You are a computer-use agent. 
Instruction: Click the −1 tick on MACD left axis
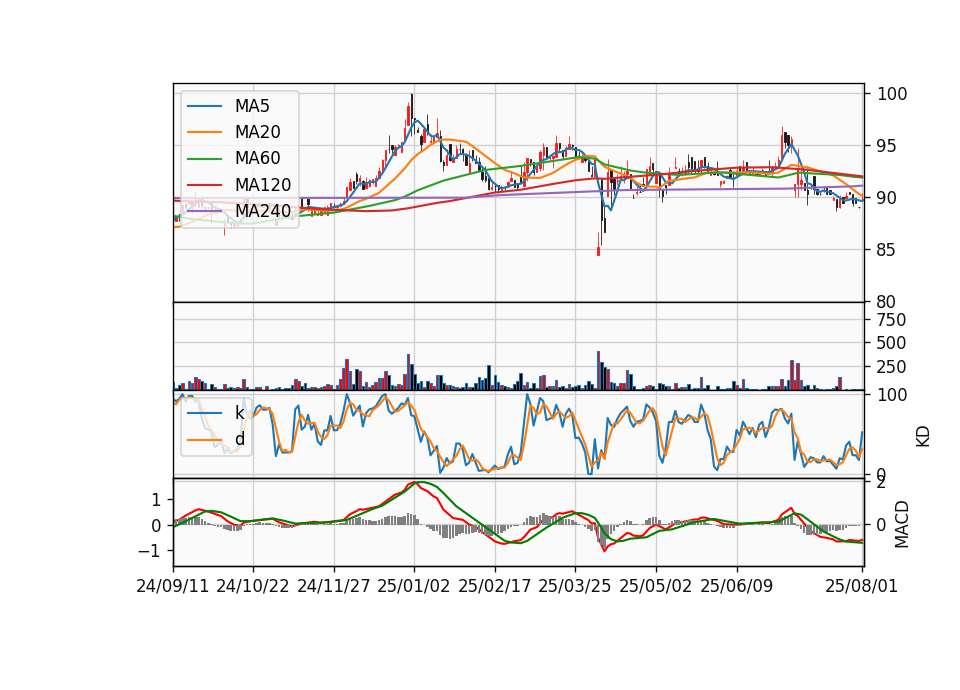(150, 552)
